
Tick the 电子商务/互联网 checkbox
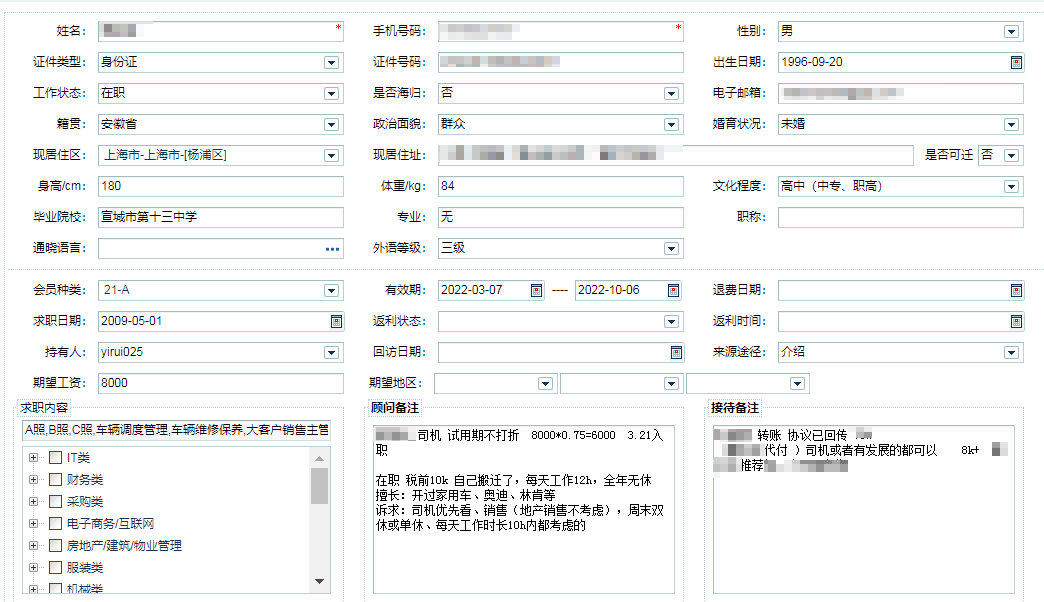[56, 523]
